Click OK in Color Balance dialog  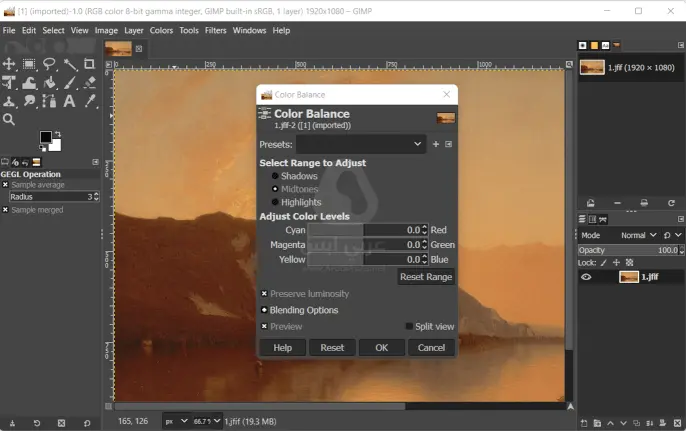click(382, 347)
